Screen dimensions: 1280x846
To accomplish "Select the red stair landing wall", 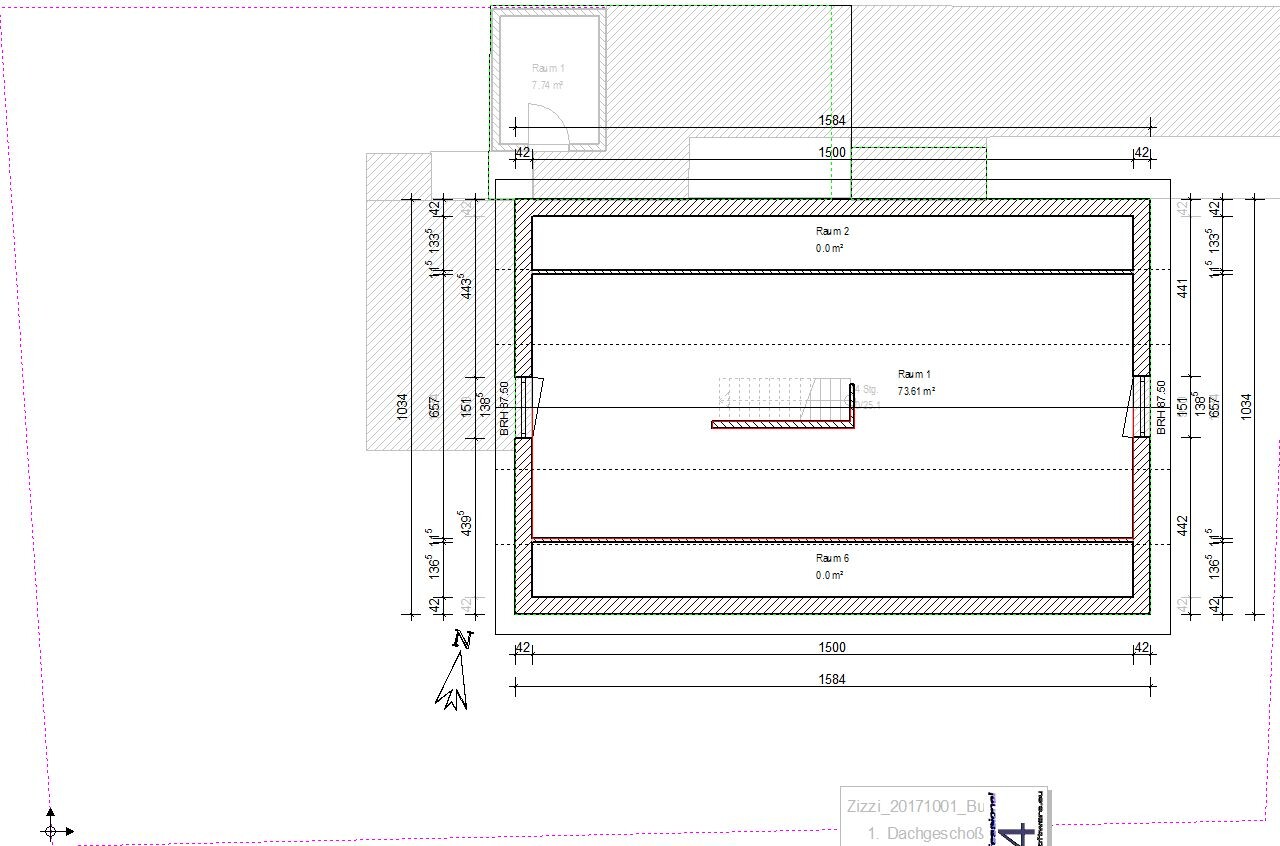I will click(x=784, y=424).
